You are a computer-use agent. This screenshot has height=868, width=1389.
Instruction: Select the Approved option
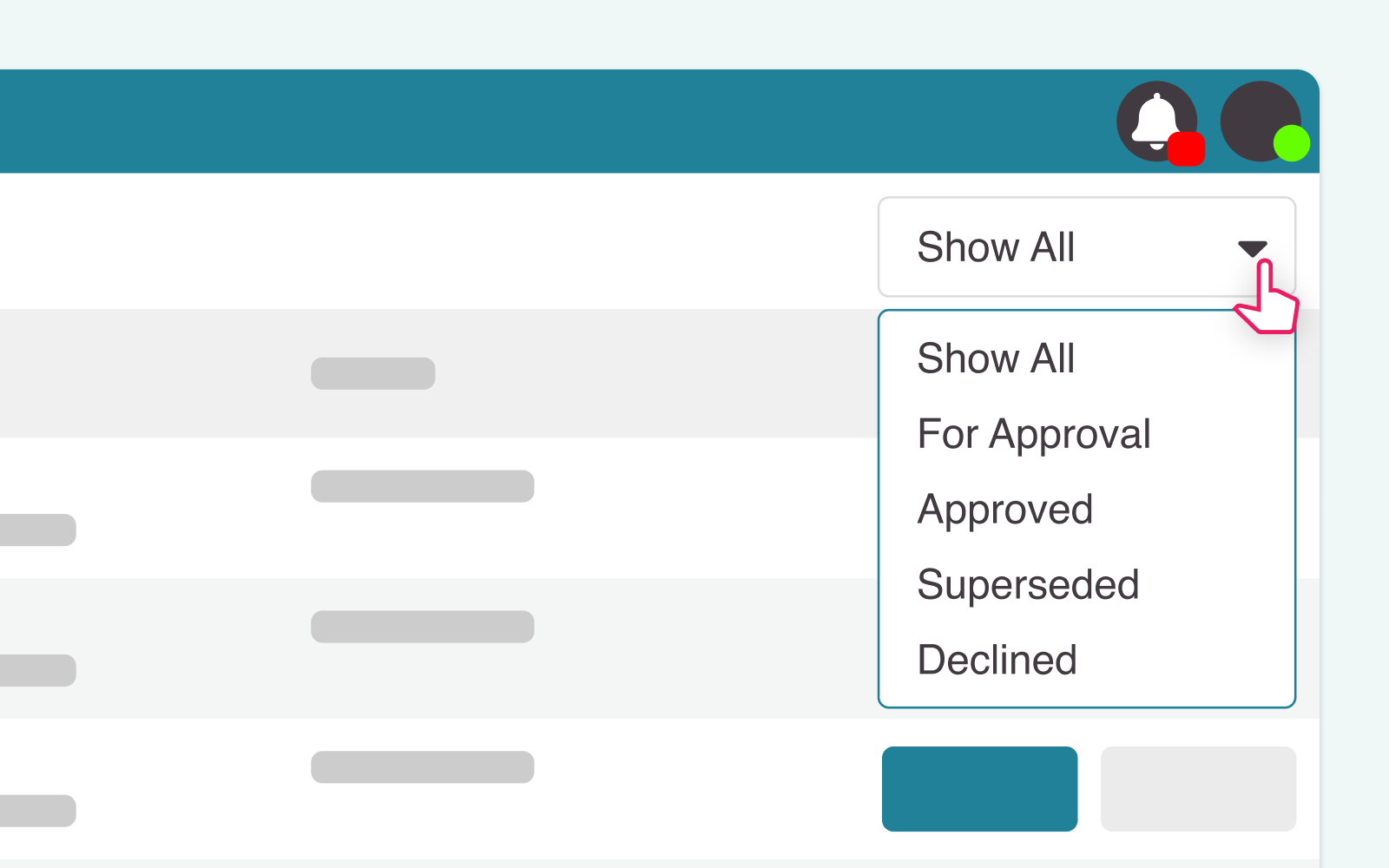coord(1005,510)
